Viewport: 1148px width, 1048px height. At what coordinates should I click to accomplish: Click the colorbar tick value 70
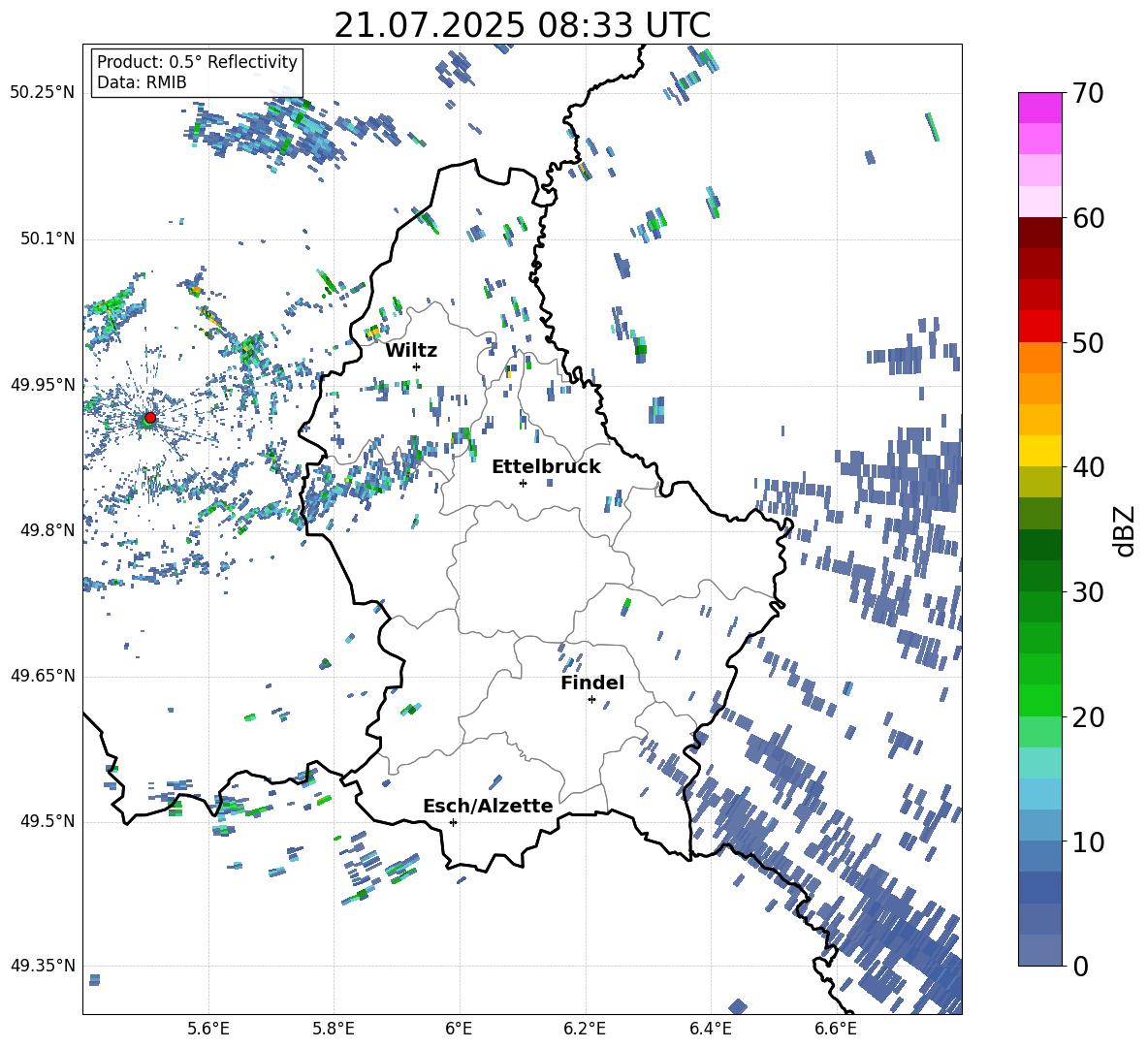pos(1089,94)
